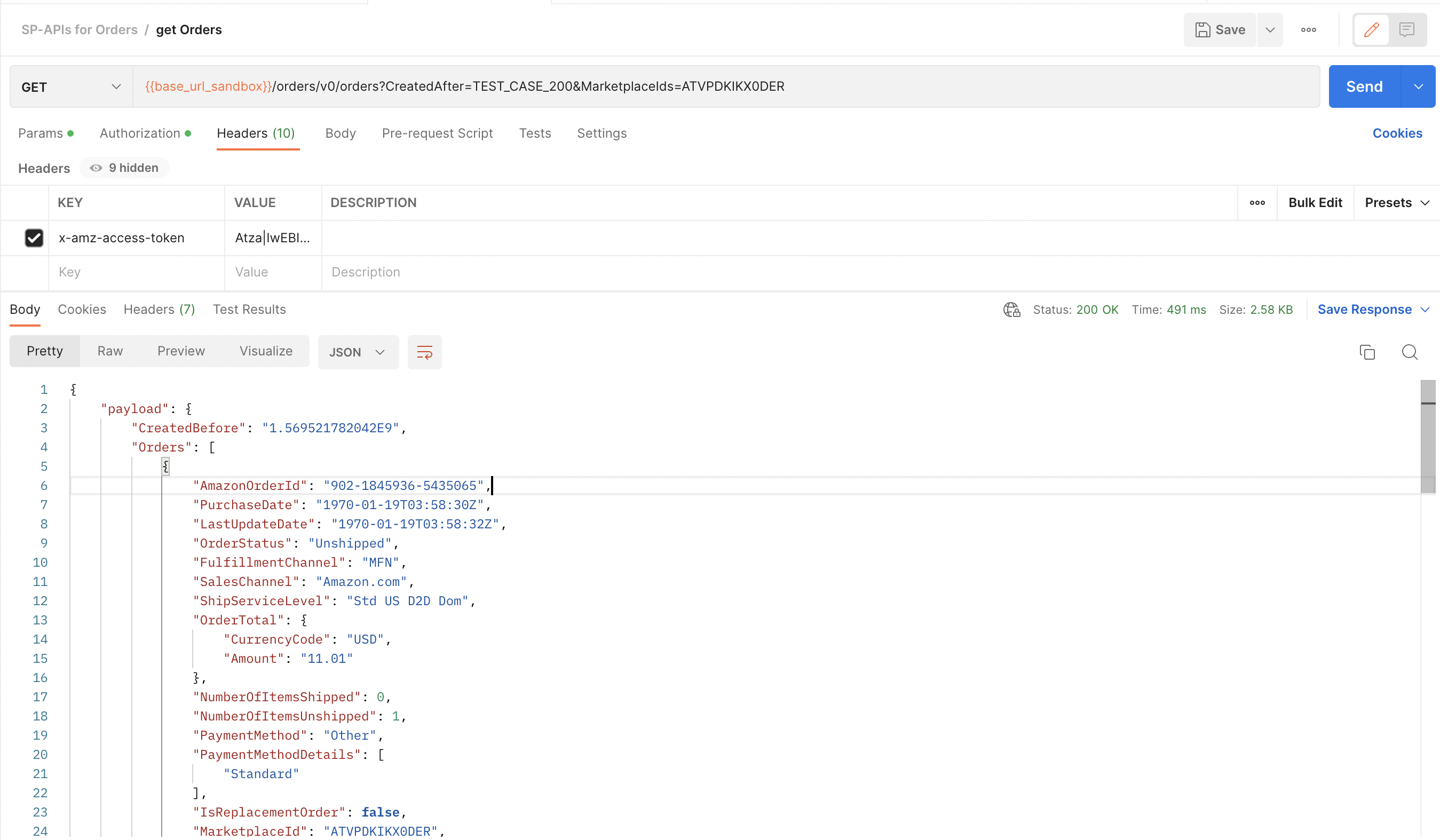Viewport: 1440px width, 840px height.
Task: Open the Test Results tab
Action: (249, 310)
